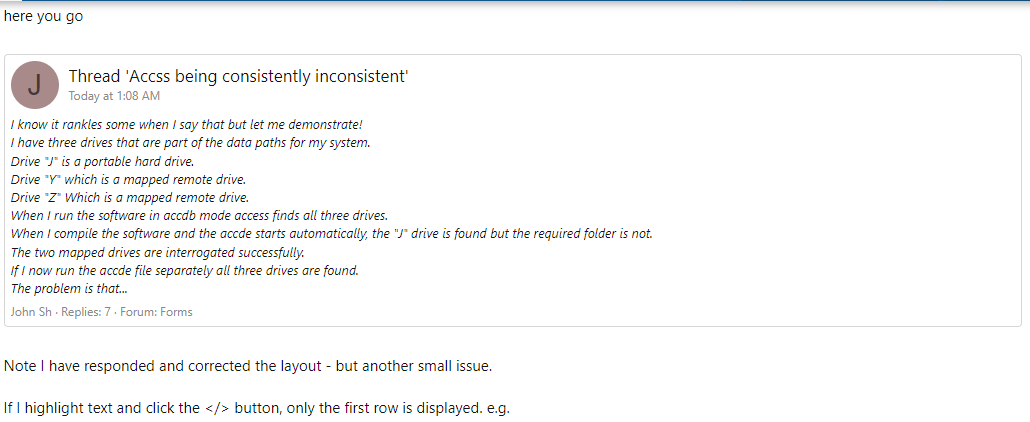Click the Drive "Y" mapped remote drive line
1030x422 pixels.
(130, 179)
